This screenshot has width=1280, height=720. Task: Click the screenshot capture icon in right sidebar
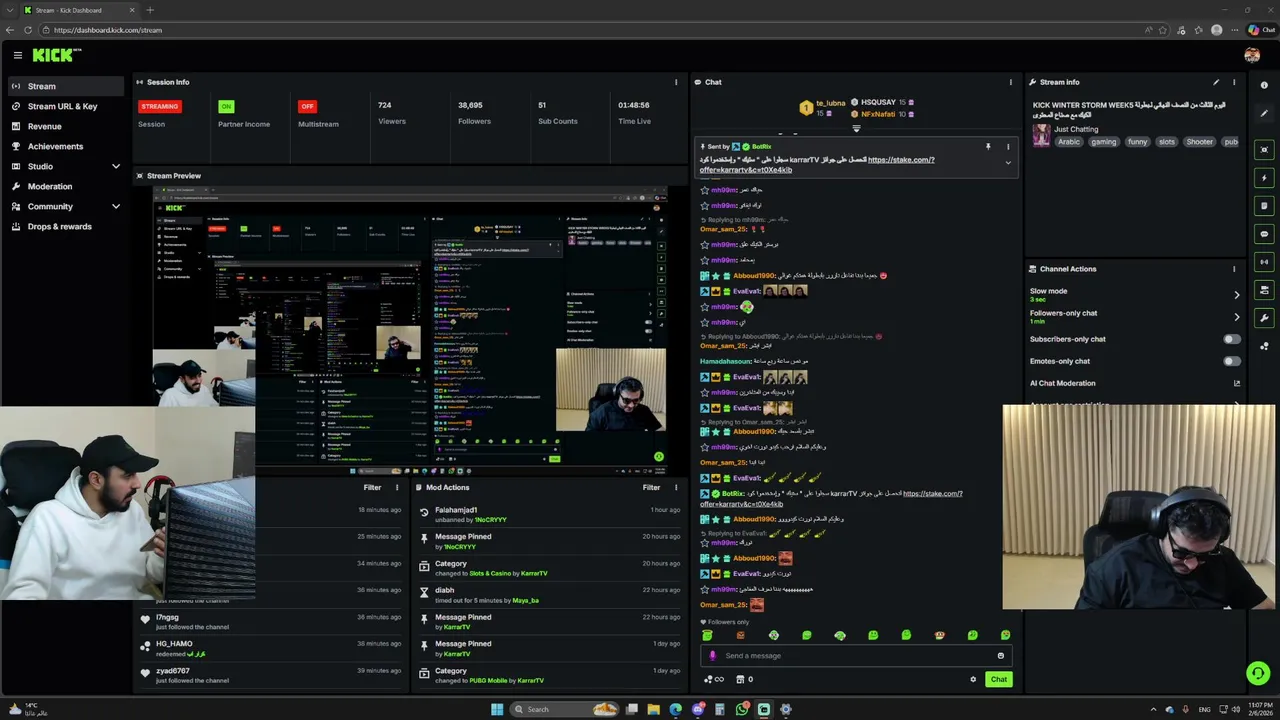pos(1264,150)
